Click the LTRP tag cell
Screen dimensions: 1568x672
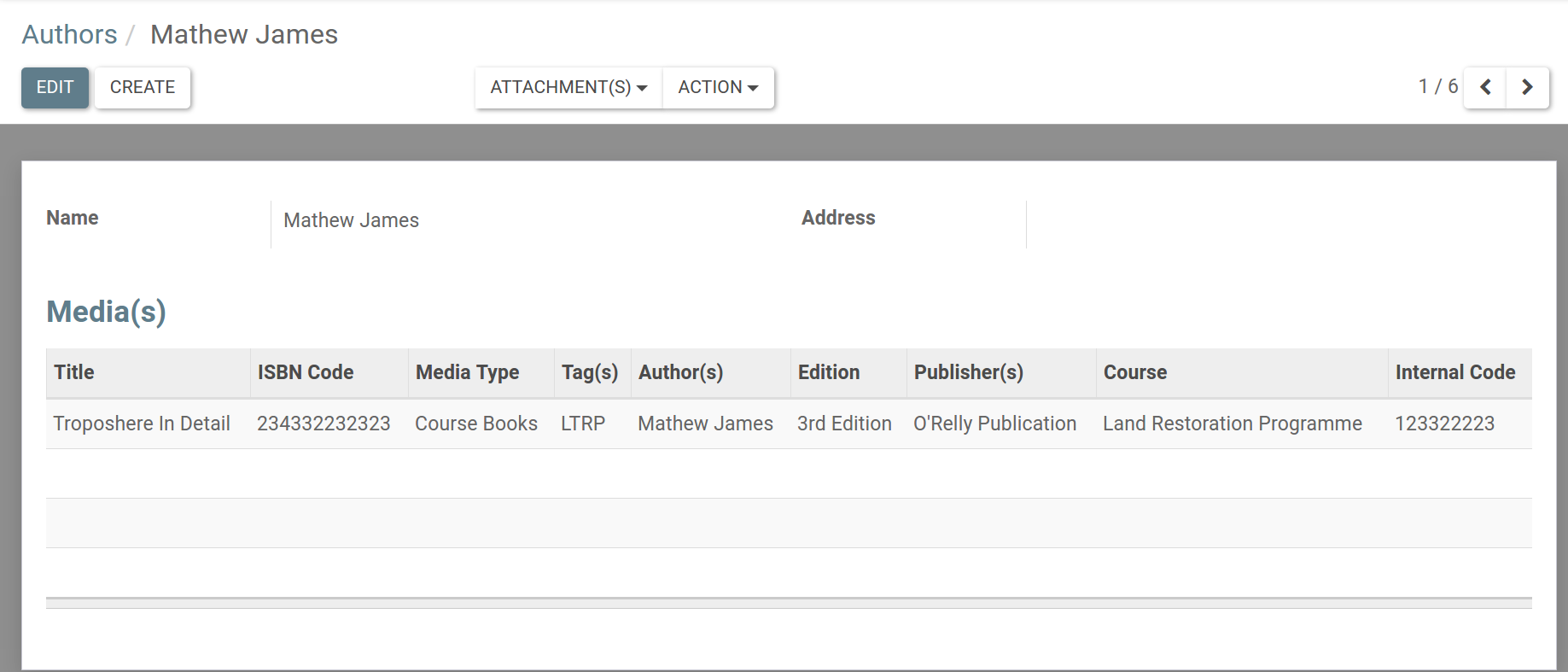pyautogui.click(x=583, y=424)
